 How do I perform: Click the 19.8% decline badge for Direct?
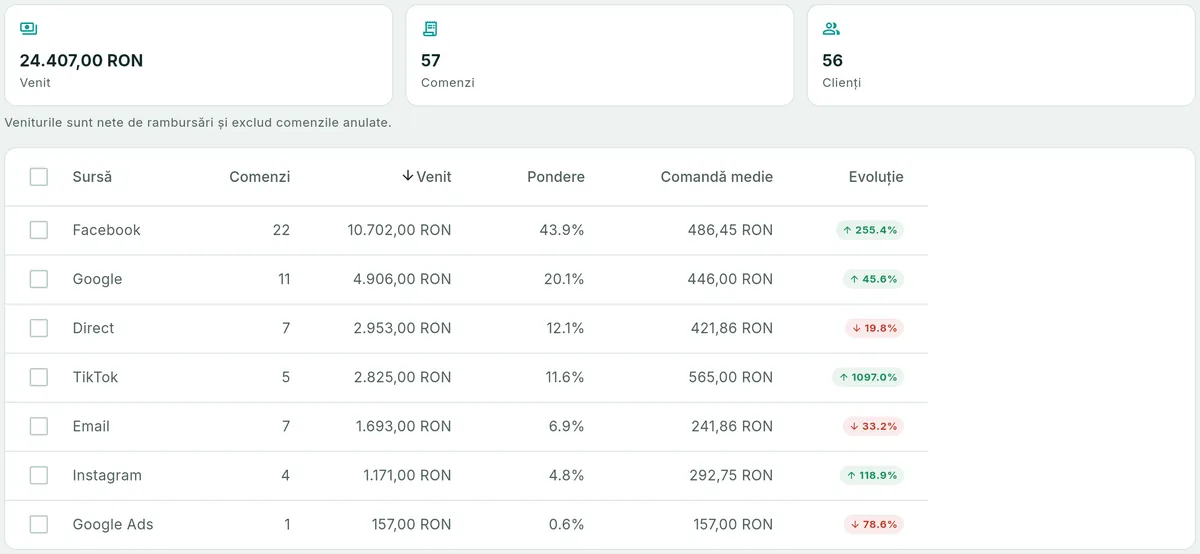tap(874, 328)
